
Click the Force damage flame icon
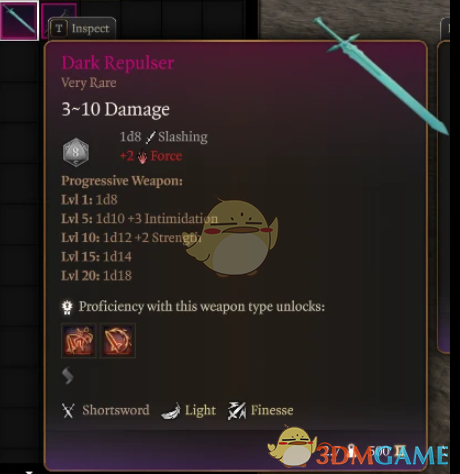click(143, 157)
